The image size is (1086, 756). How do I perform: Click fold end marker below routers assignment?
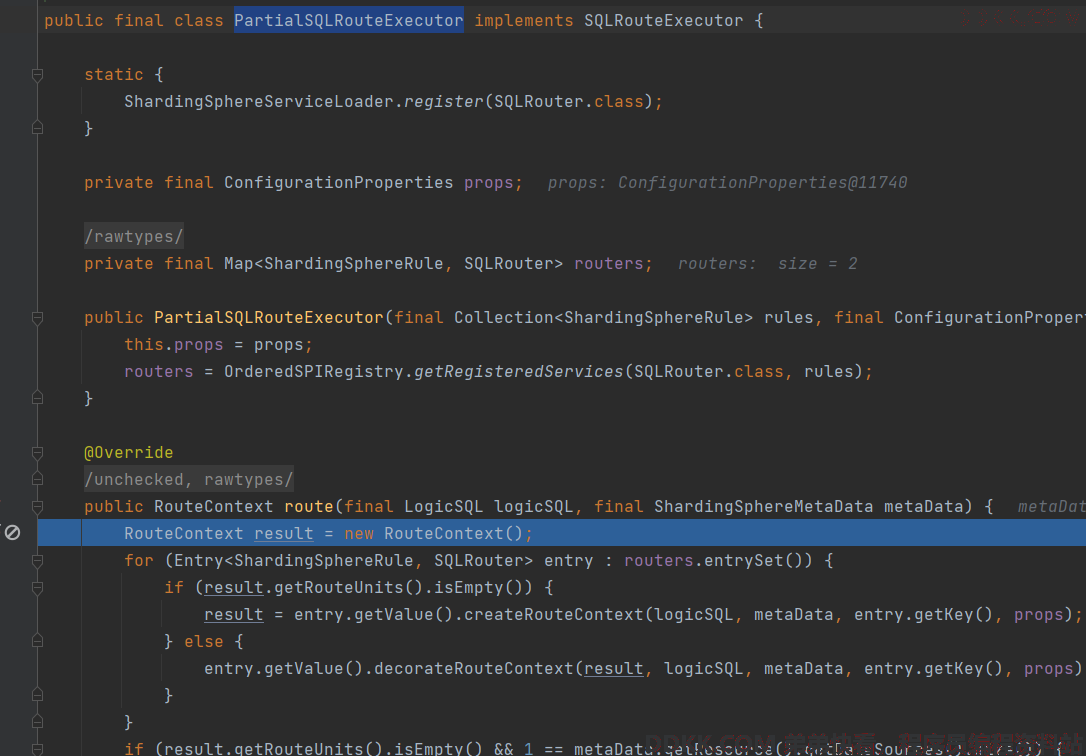point(37,398)
